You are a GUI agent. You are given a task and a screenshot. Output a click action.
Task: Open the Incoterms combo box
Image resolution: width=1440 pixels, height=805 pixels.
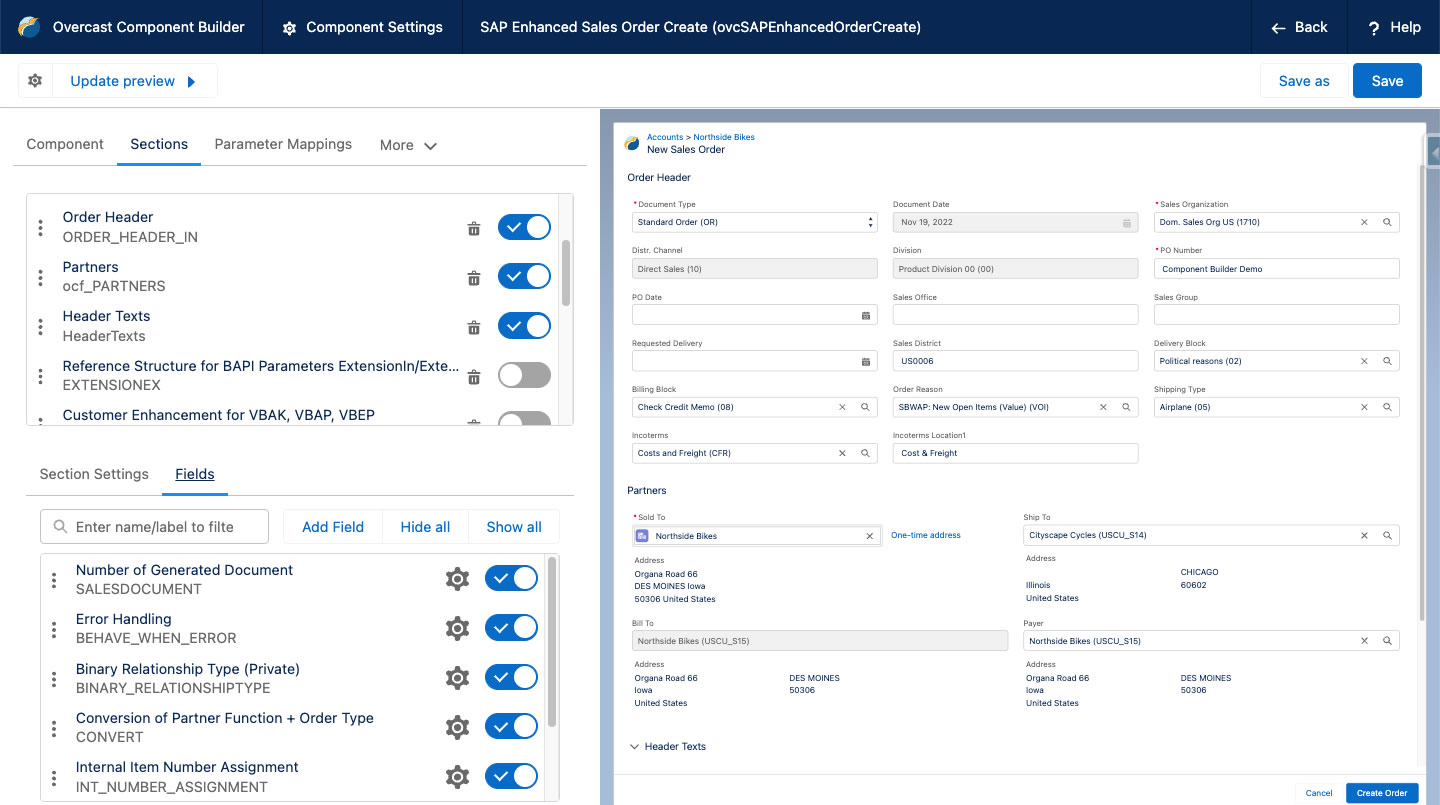pyautogui.click(x=755, y=453)
